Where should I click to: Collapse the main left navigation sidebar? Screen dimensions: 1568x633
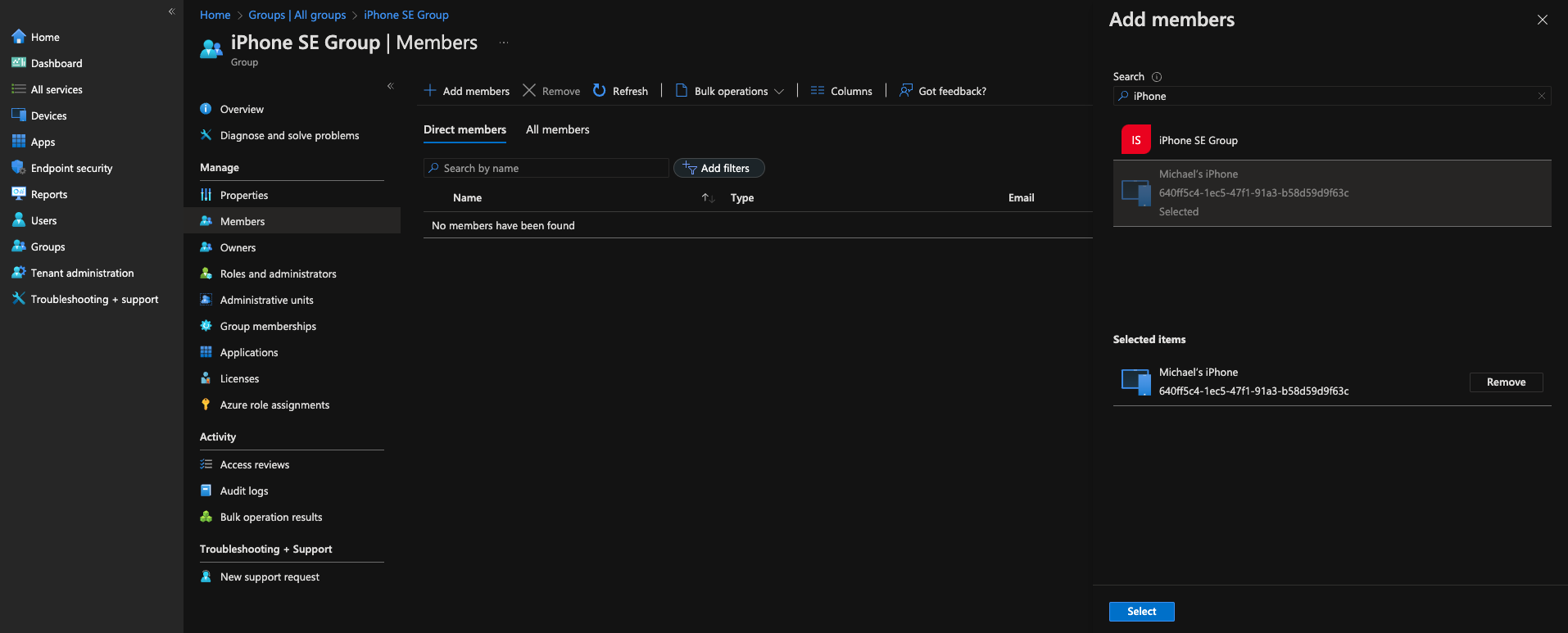coord(172,11)
